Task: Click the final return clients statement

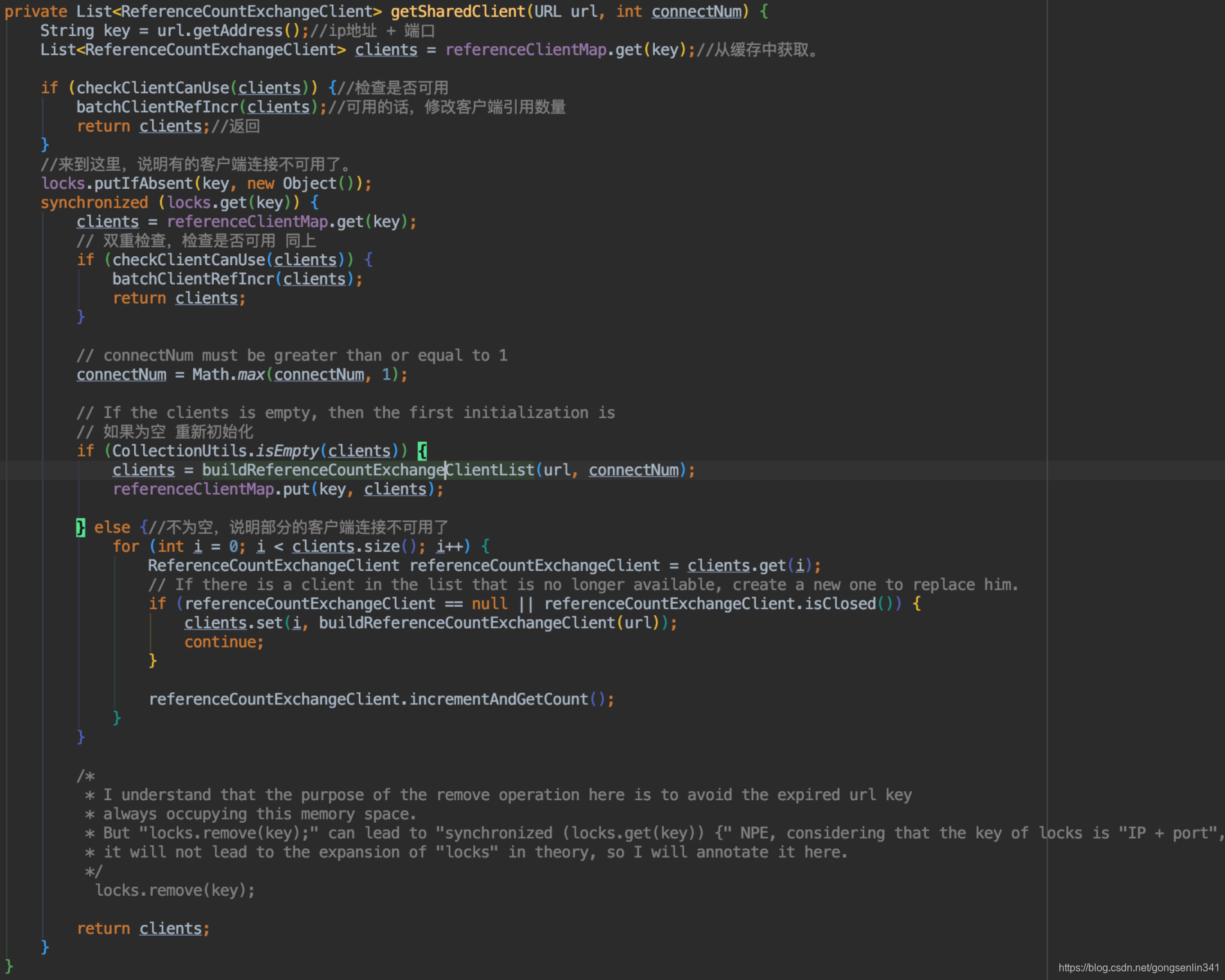Action: (143, 929)
